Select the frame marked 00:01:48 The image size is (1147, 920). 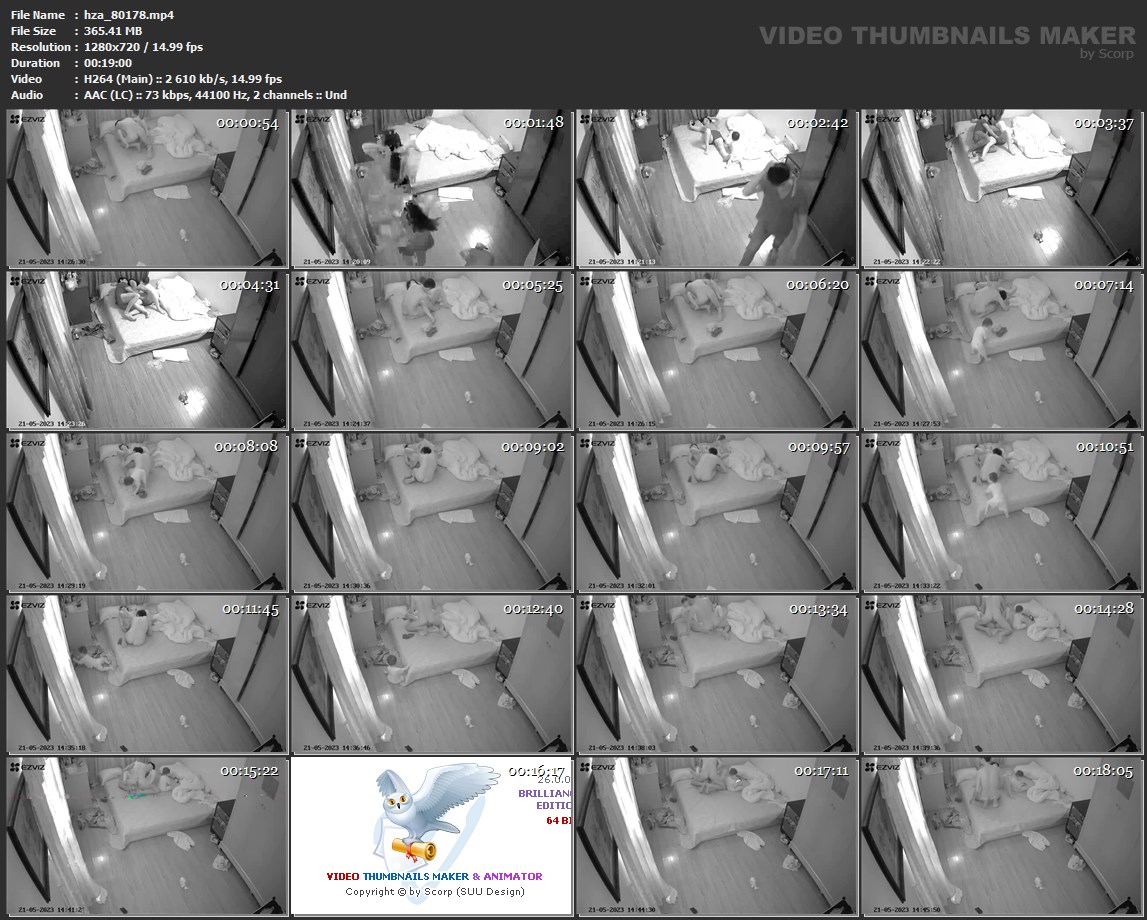click(432, 188)
